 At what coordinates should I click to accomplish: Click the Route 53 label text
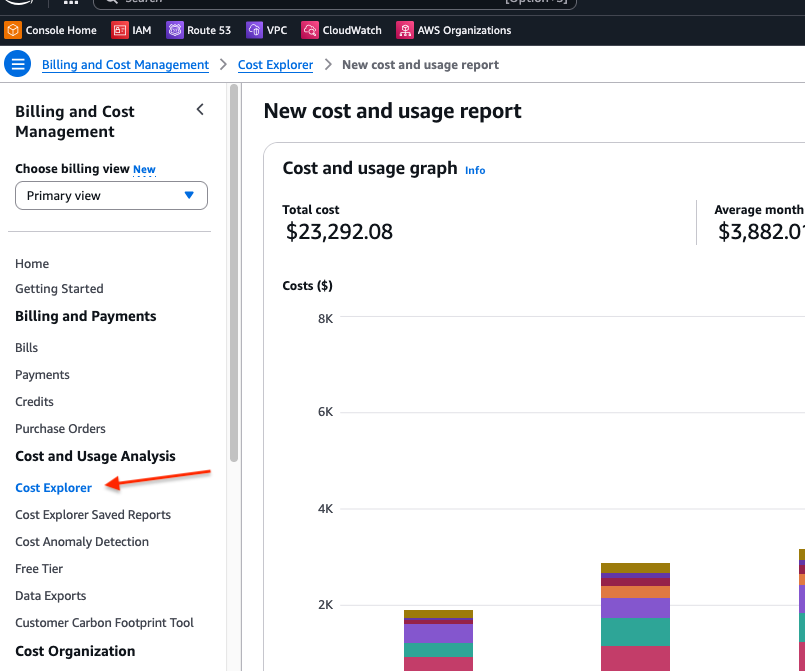209,30
